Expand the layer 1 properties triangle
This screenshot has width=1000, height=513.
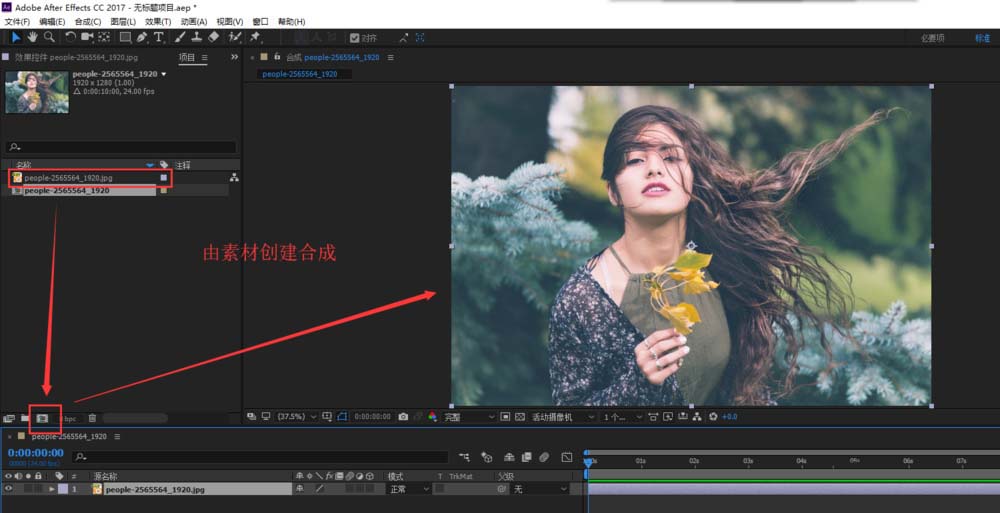[52, 489]
